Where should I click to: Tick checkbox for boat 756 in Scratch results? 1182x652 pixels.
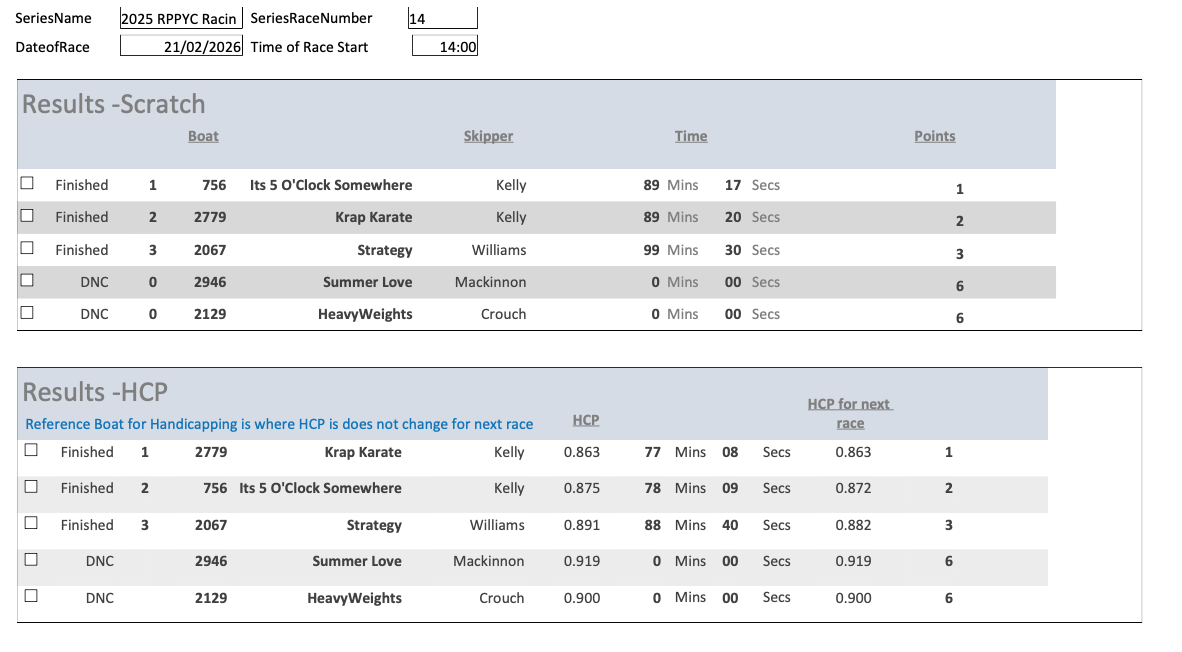click(x=28, y=184)
